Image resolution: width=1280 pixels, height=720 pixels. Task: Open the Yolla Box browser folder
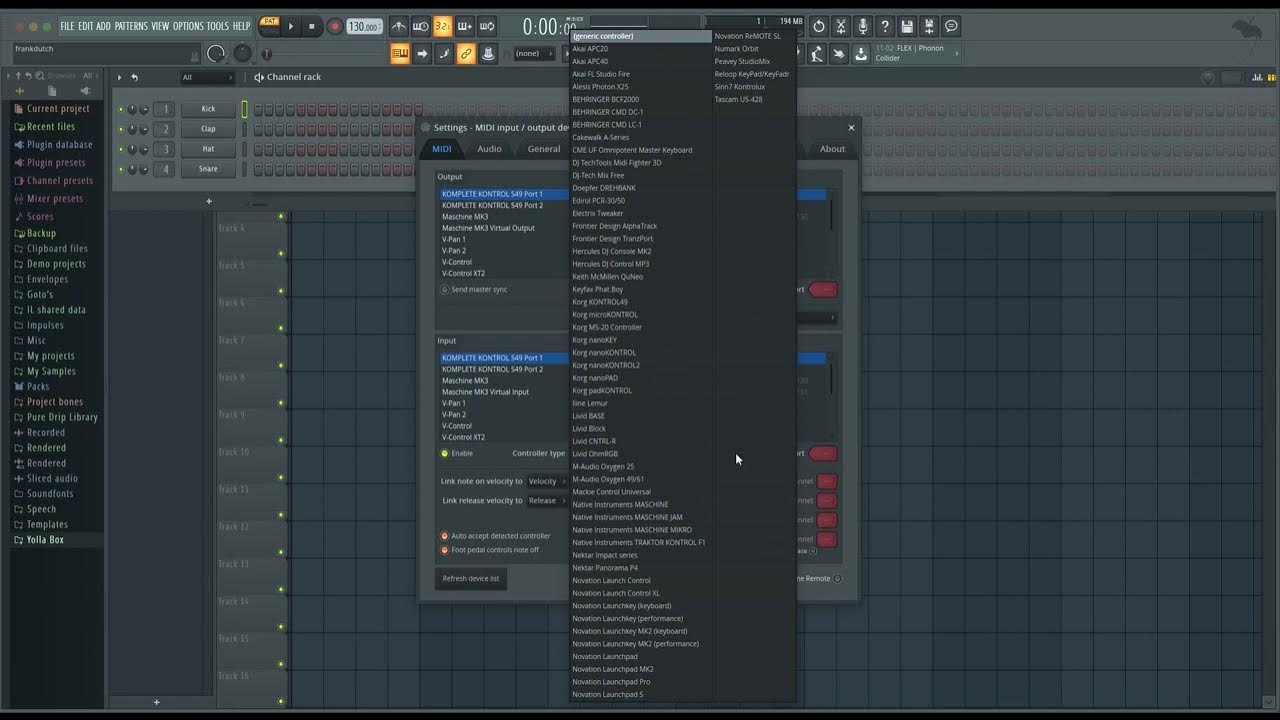[45, 540]
